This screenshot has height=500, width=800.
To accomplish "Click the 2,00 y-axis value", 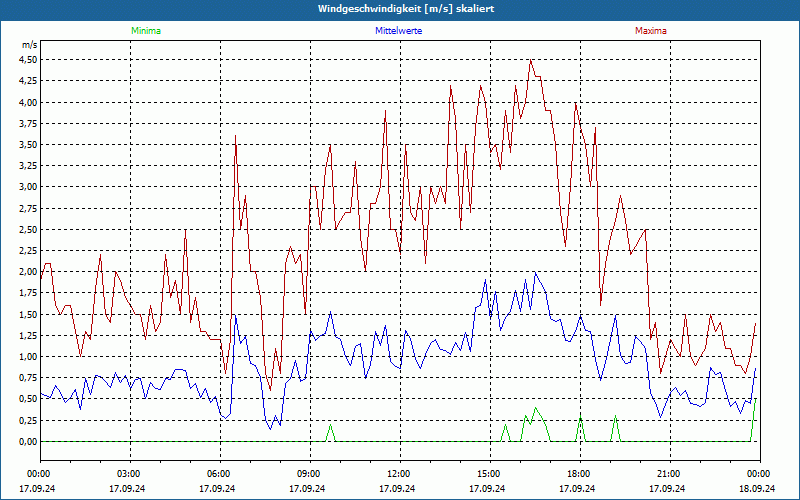I will [28, 272].
